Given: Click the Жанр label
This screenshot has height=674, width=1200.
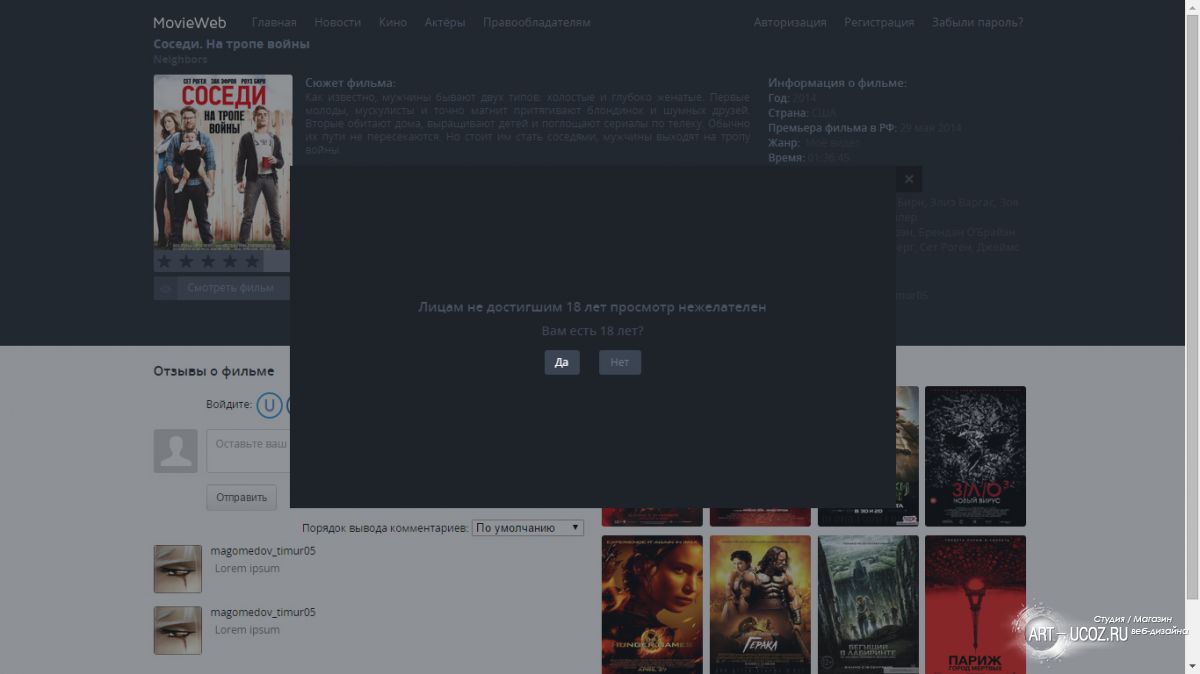Looking at the screenshot, I should pyautogui.click(x=784, y=143).
